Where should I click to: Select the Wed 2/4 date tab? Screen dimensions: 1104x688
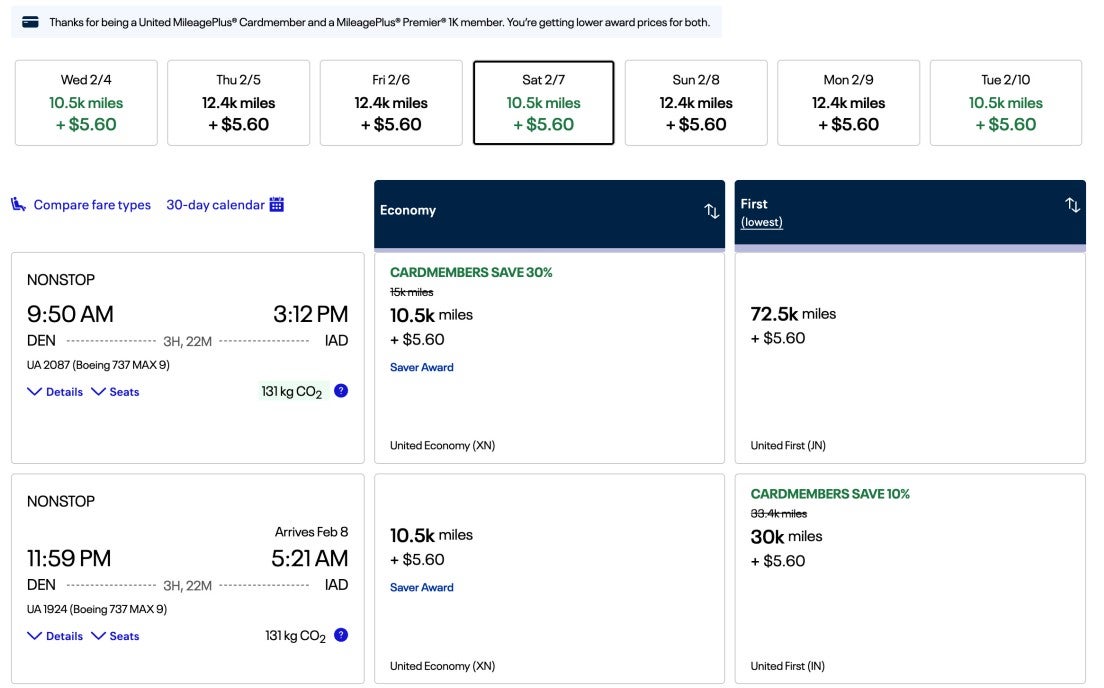[x=86, y=102]
